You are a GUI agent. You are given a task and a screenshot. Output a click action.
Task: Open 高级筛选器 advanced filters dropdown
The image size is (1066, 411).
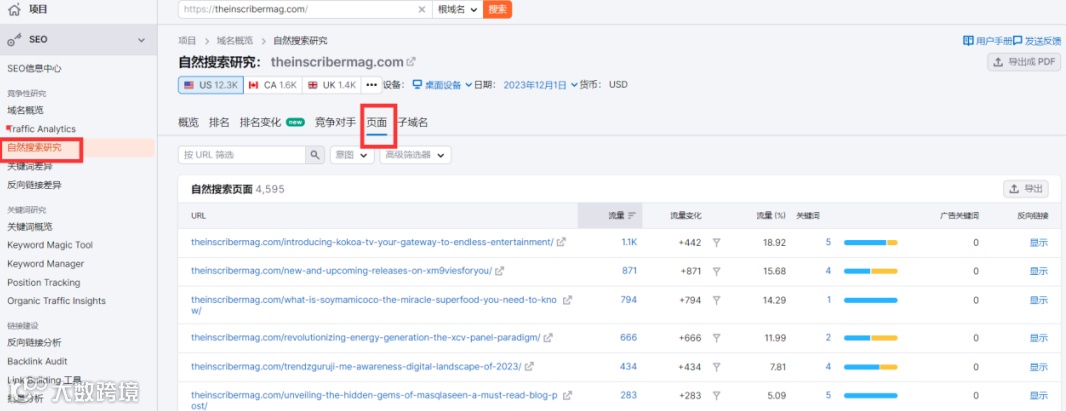click(x=415, y=155)
